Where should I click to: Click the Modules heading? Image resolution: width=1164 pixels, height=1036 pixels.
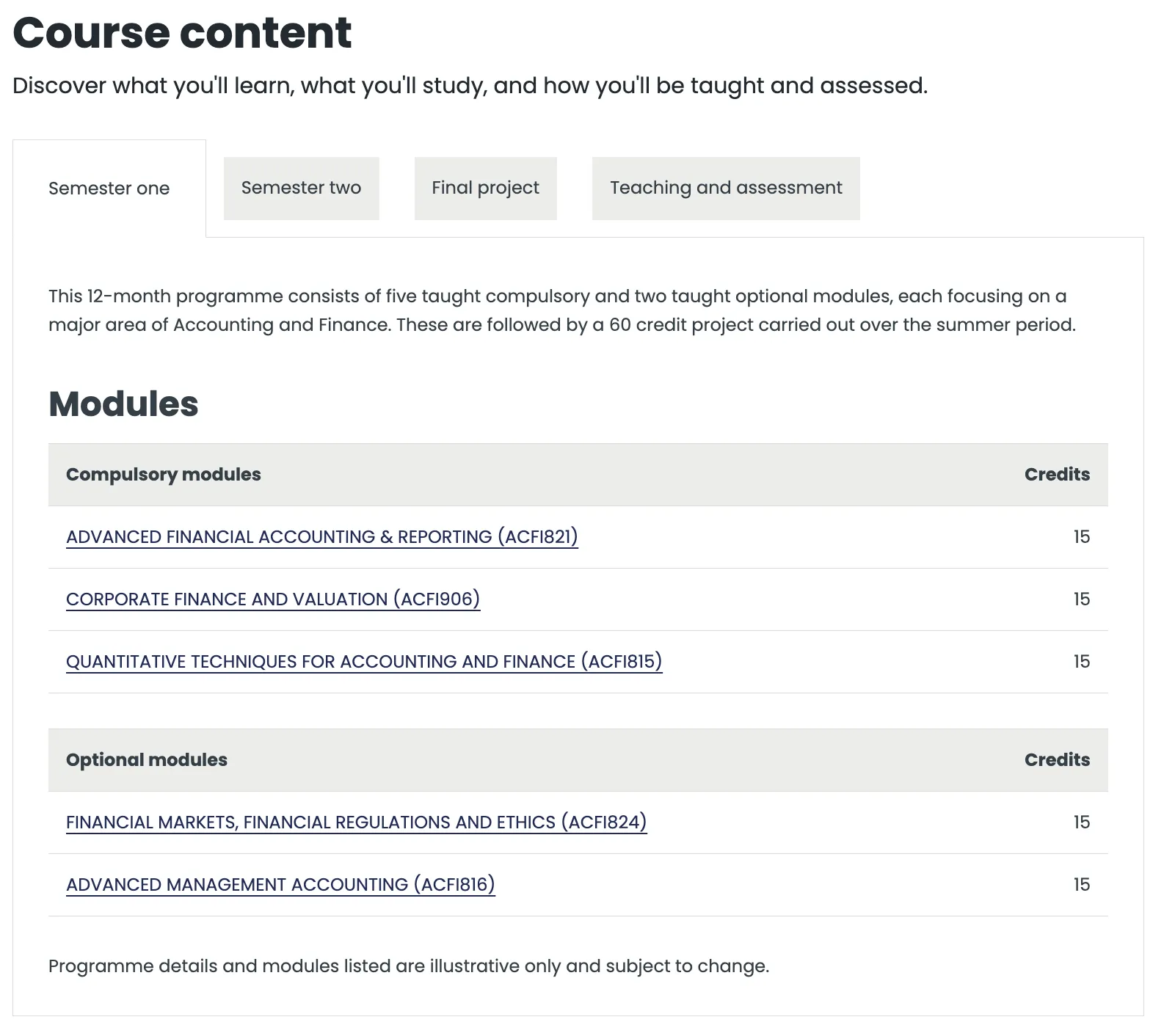click(x=123, y=404)
